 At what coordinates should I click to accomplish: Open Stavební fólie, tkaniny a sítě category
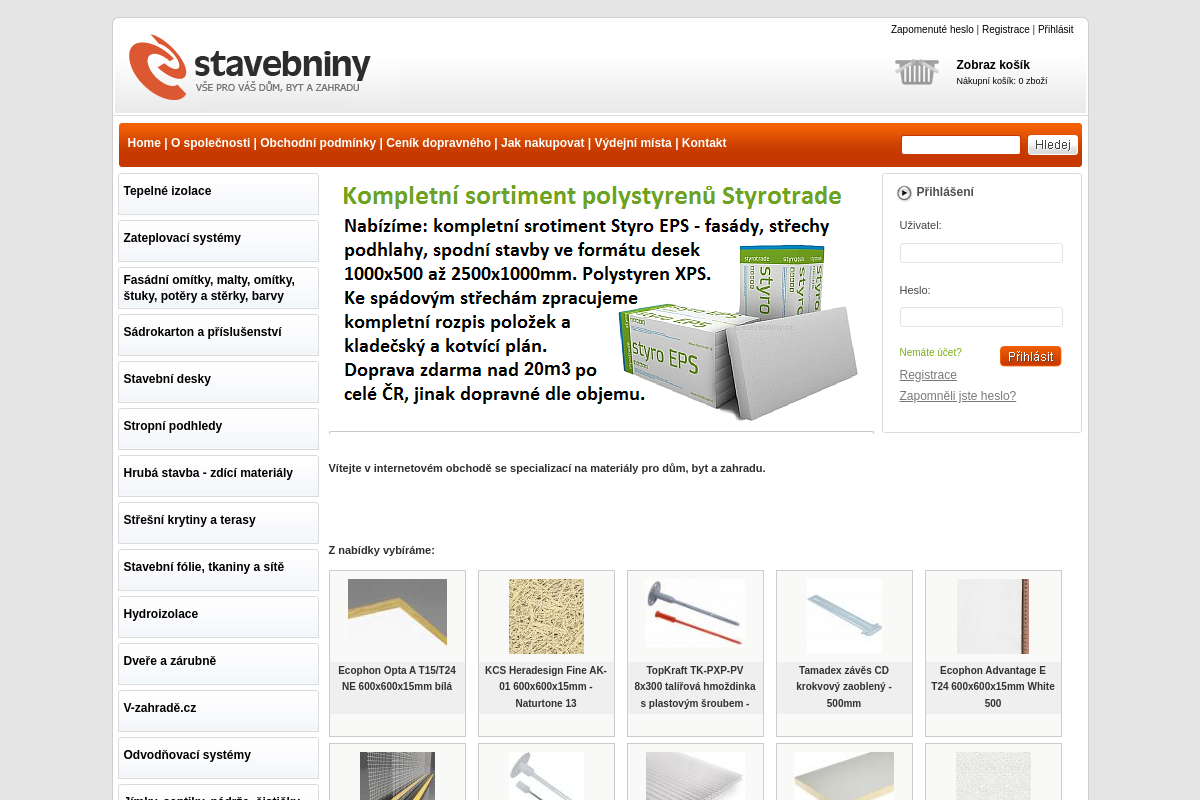coord(218,570)
